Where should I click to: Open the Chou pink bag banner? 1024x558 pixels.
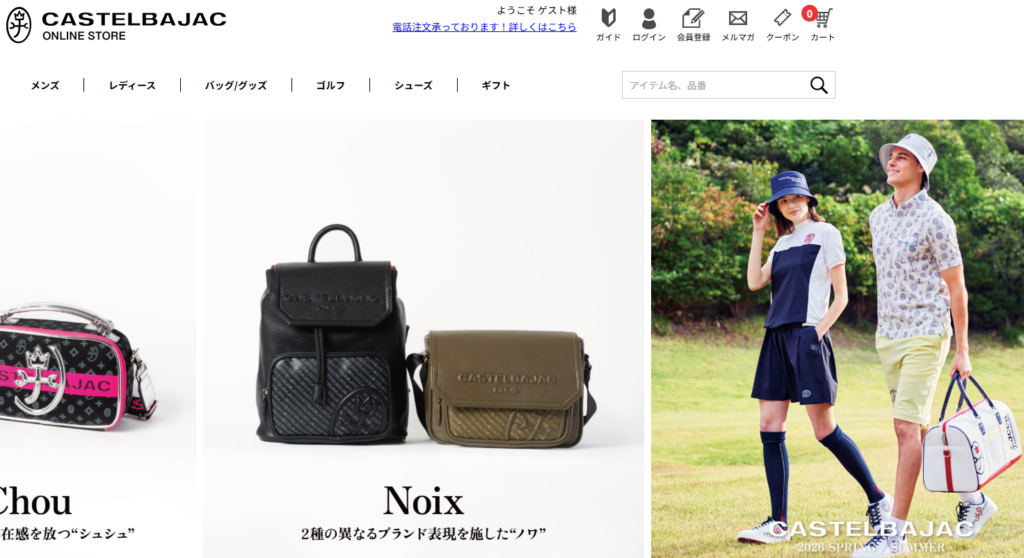point(98,338)
